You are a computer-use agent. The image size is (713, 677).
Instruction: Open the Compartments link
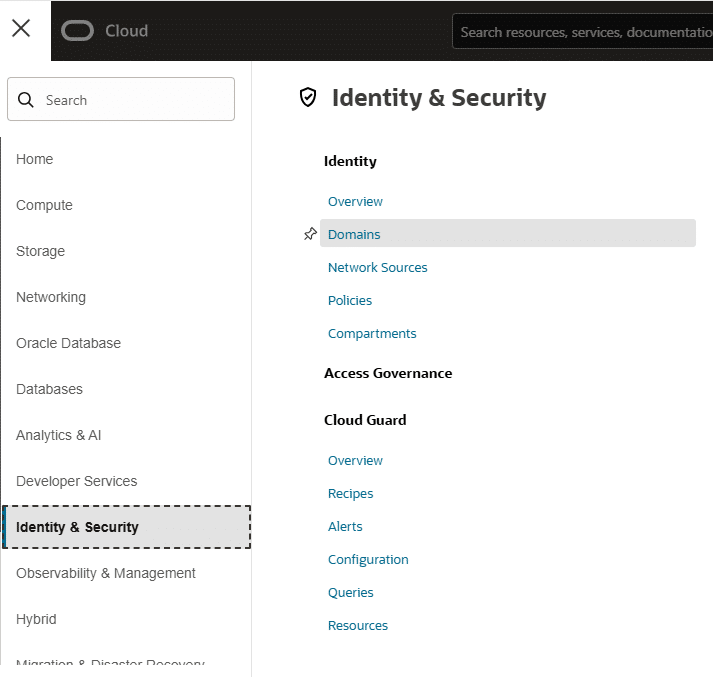pos(372,334)
